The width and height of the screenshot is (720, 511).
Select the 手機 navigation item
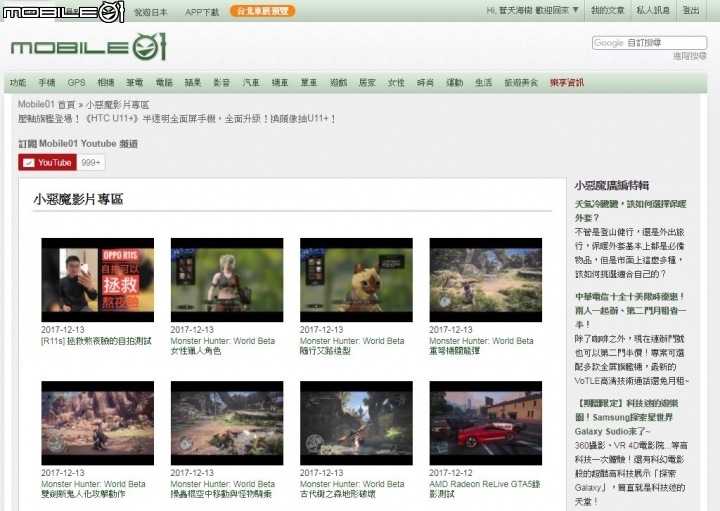pos(47,83)
